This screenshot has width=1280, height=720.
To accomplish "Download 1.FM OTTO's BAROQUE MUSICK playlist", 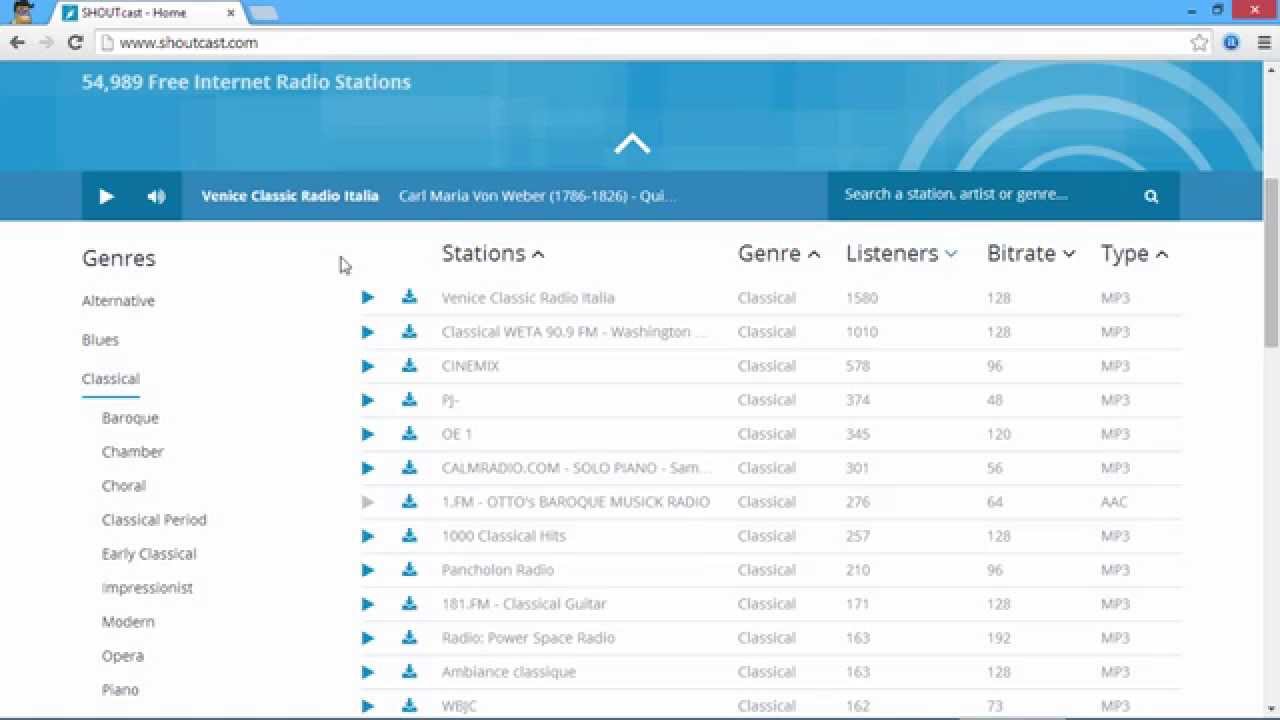I will point(409,501).
